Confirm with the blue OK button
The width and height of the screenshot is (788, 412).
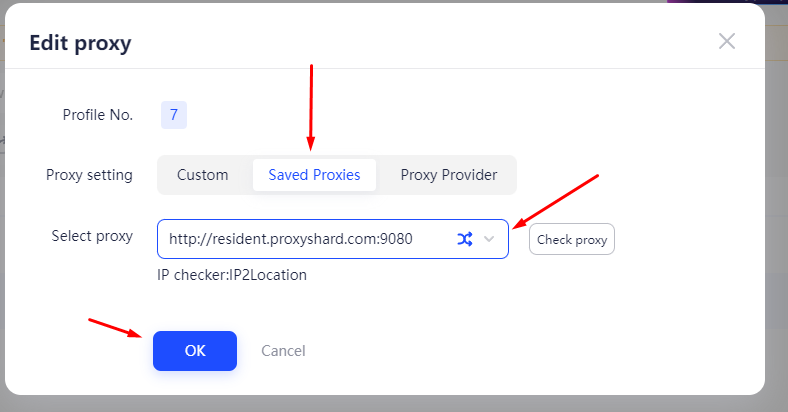(x=195, y=351)
